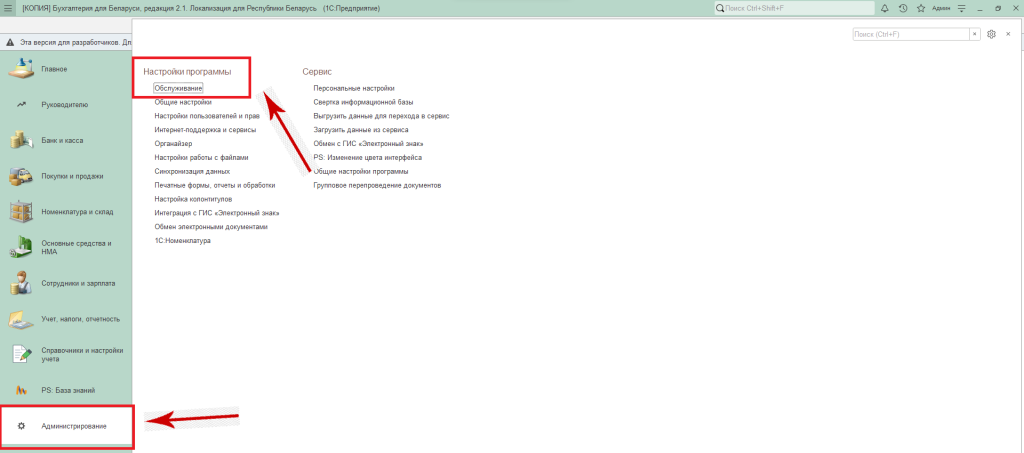Click the Покупки и продажи icon
1024x453 pixels.
pyautogui.click(x=21, y=176)
